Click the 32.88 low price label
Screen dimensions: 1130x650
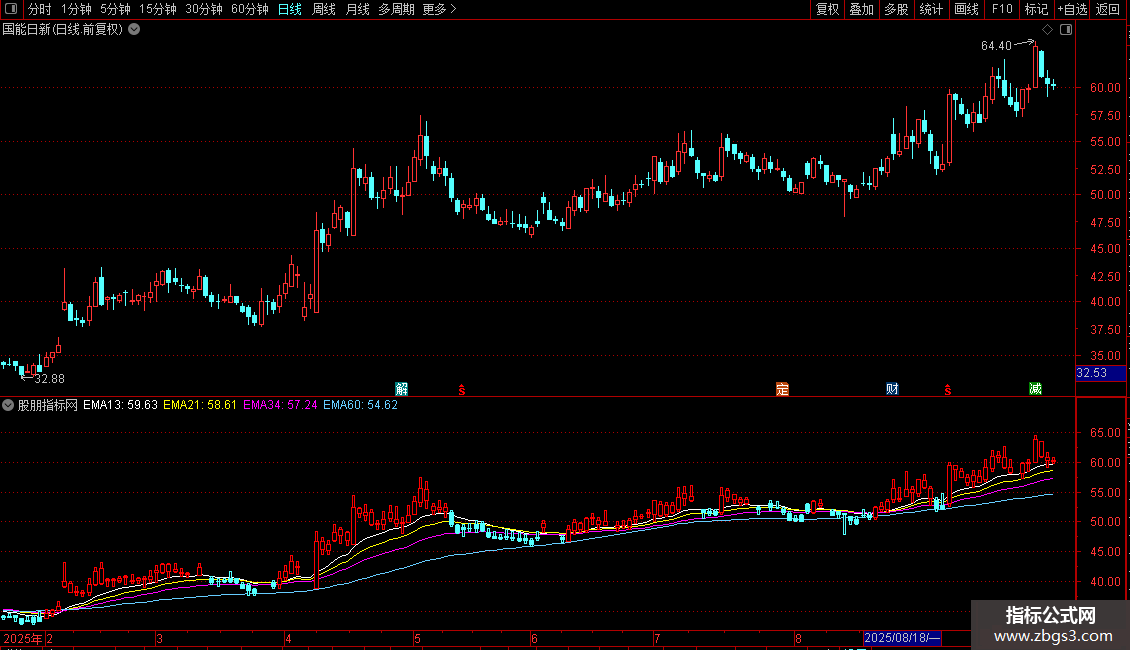[49, 379]
